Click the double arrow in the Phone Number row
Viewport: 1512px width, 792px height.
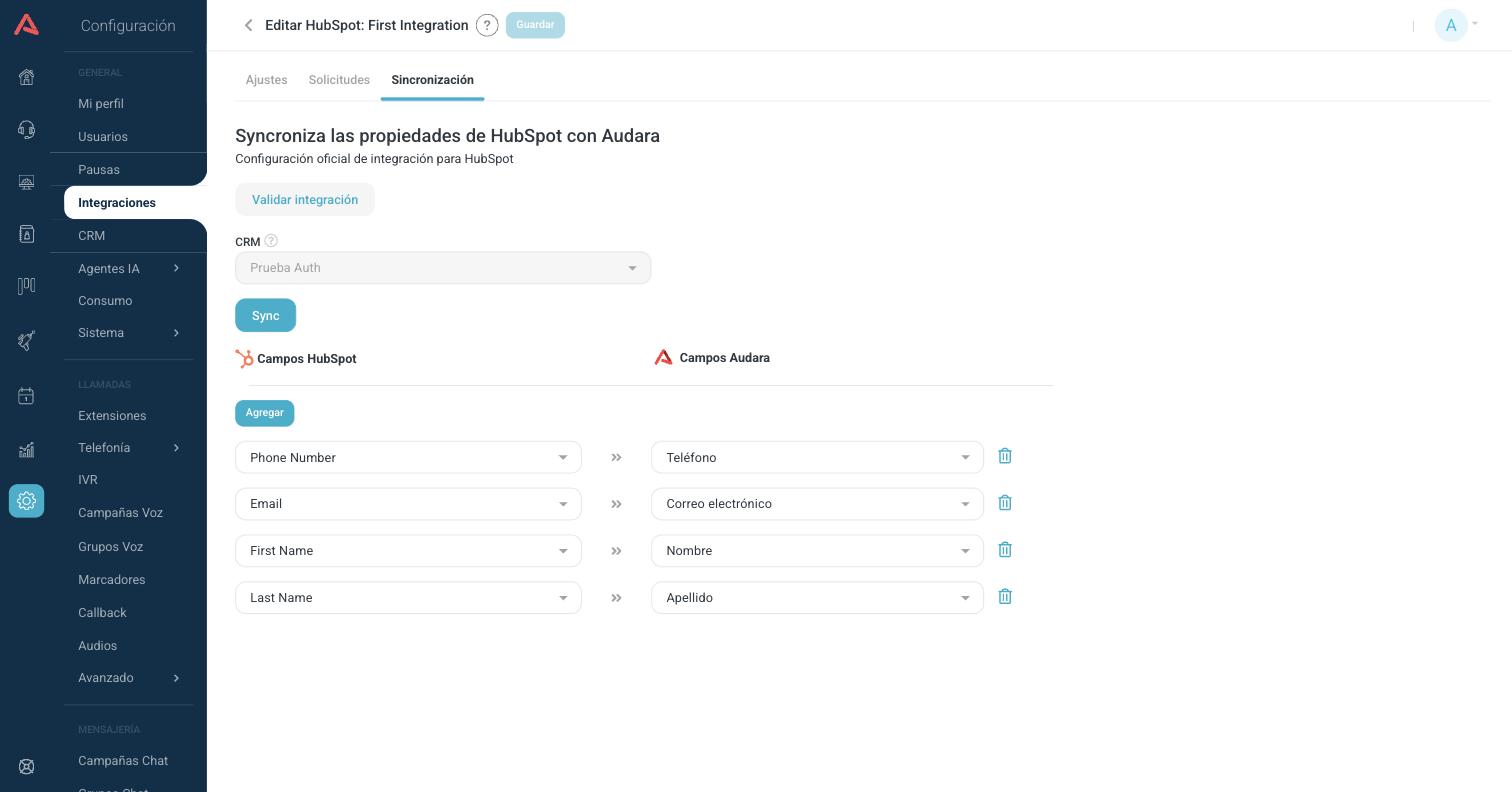pos(616,457)
